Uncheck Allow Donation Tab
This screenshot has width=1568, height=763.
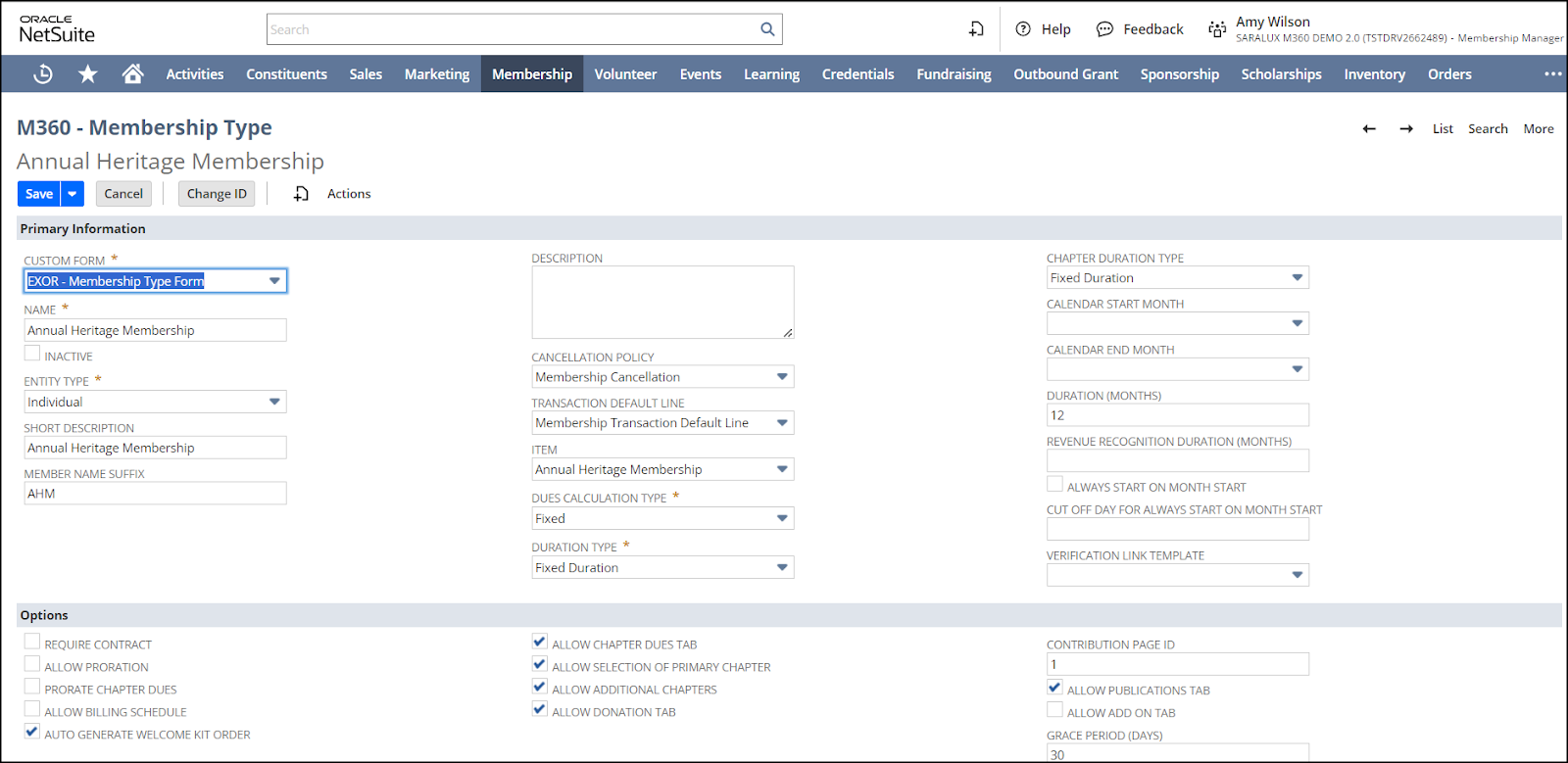540,710
